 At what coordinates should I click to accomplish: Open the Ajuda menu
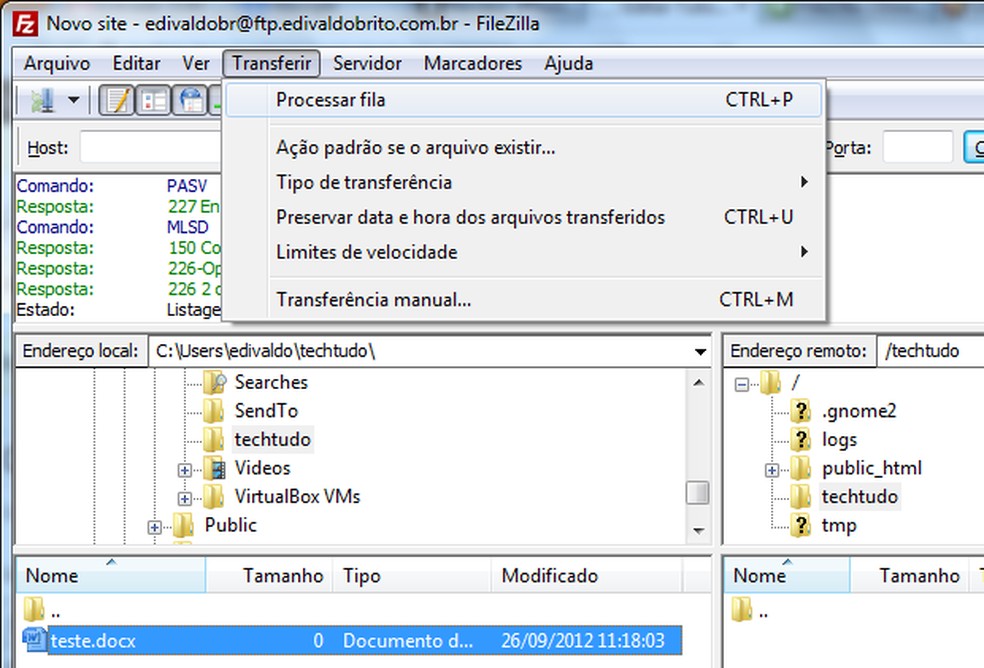point(569,63)
